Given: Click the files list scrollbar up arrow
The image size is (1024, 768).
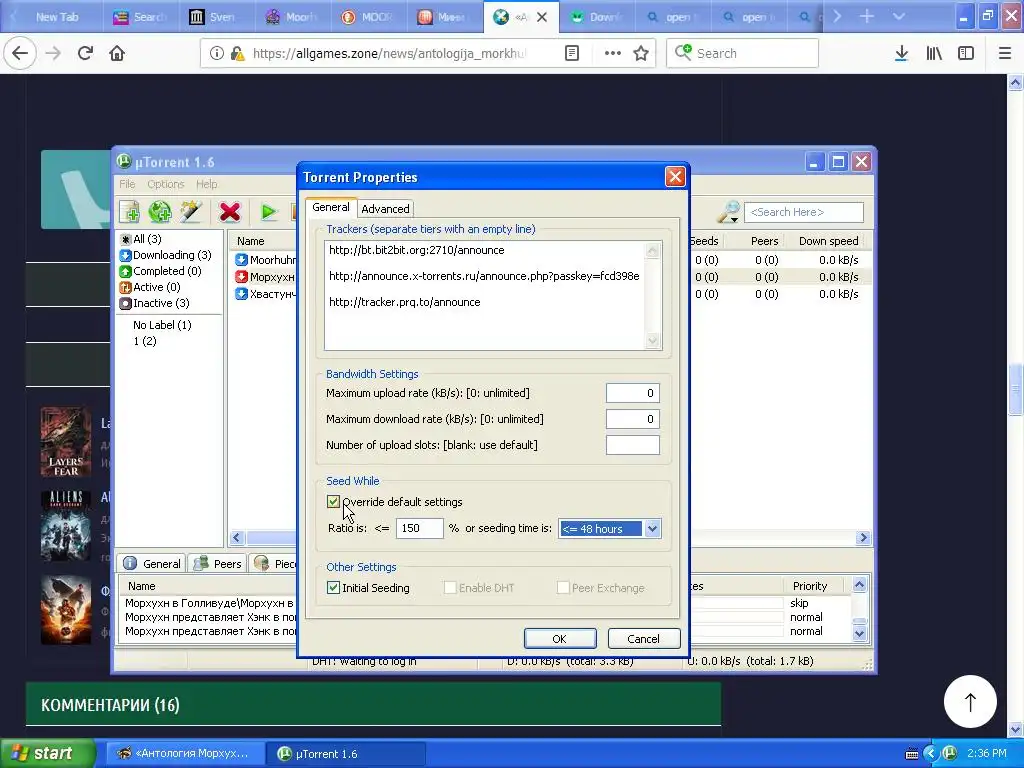Looking at the screenshot, I should coord(859,585).
